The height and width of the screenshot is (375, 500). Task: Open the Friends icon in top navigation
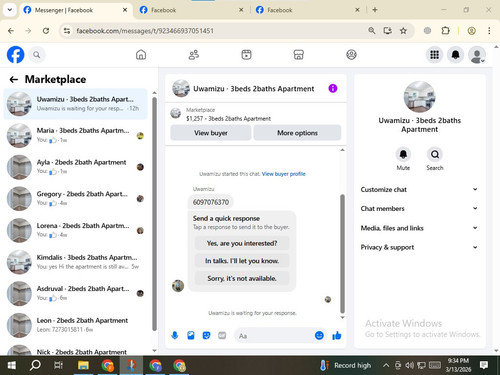pyautogui.click(x=194, y=55)
